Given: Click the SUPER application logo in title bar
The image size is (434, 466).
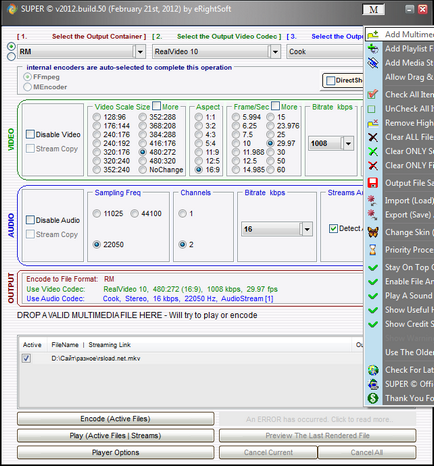Looking at the screenshot, I should tap(12, 9).
